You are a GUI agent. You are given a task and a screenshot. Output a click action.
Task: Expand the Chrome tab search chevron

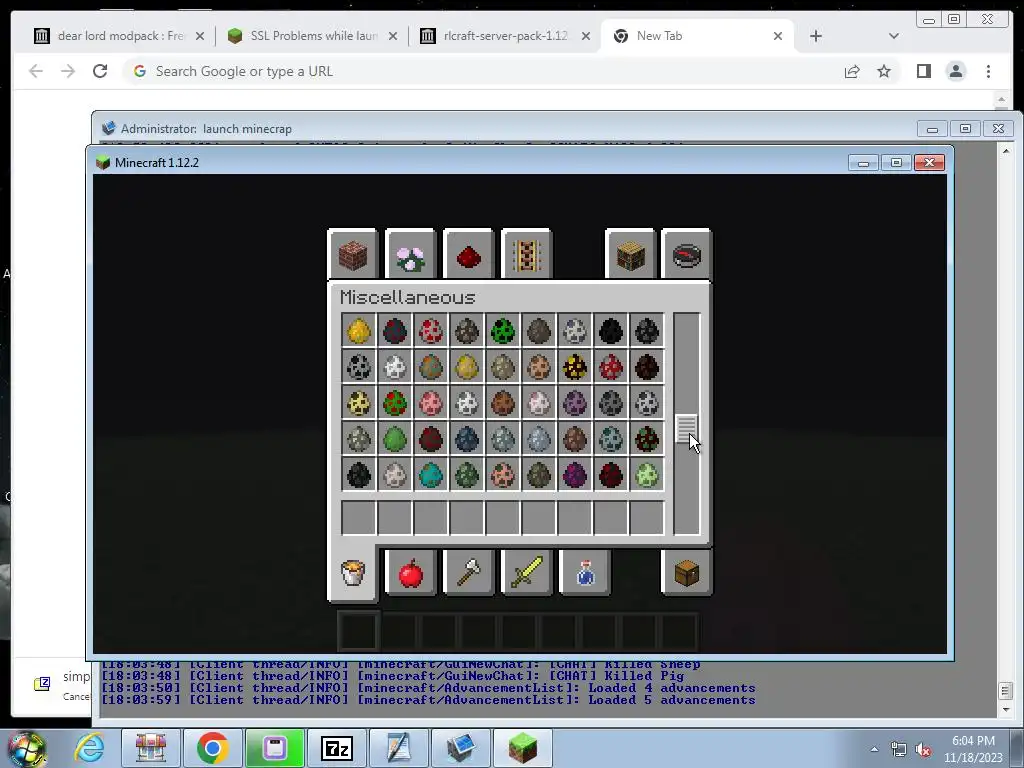[x=893, y=36]
